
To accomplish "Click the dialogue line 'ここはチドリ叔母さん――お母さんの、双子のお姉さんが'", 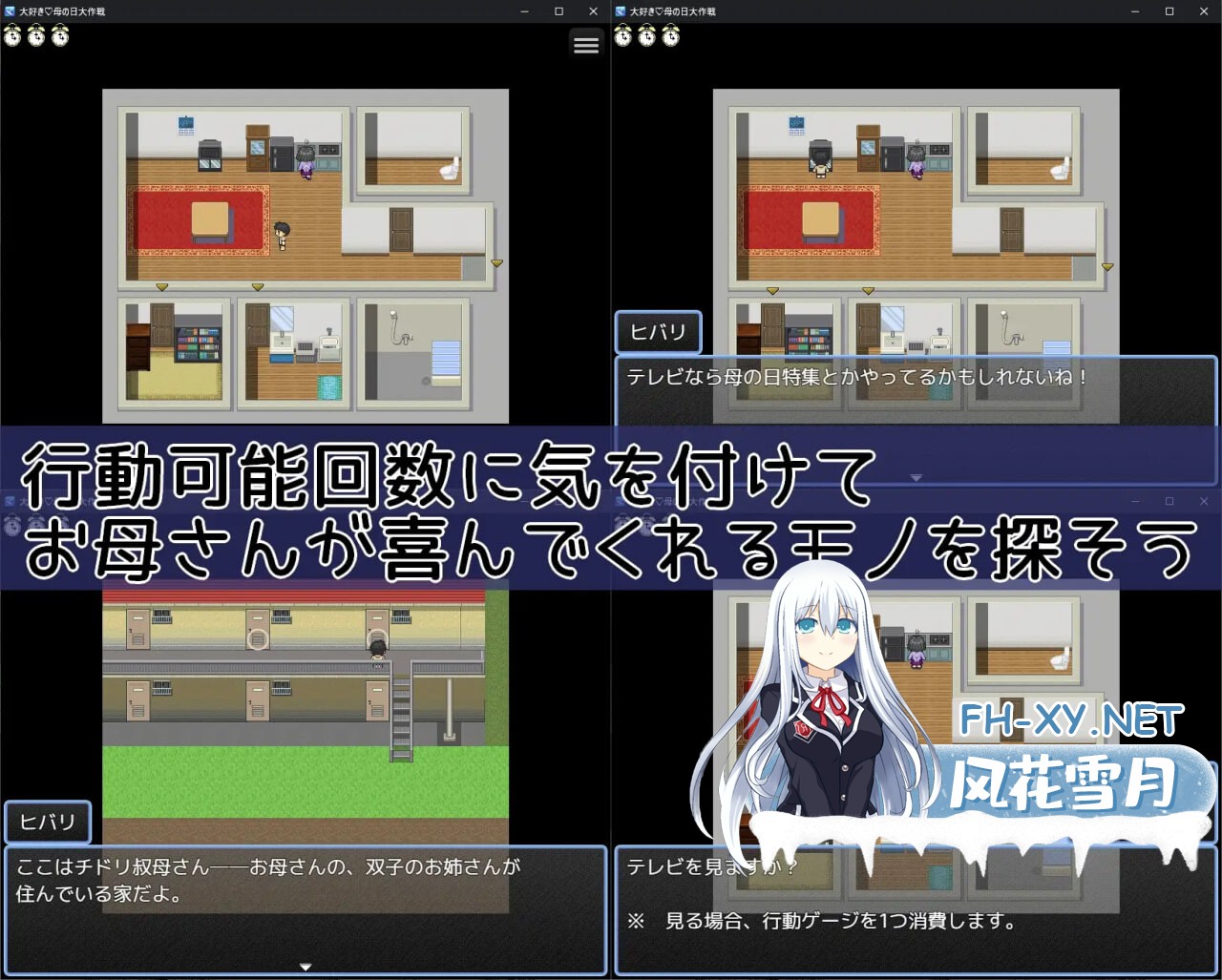I will pyautogui.click(x=268, y=867).
